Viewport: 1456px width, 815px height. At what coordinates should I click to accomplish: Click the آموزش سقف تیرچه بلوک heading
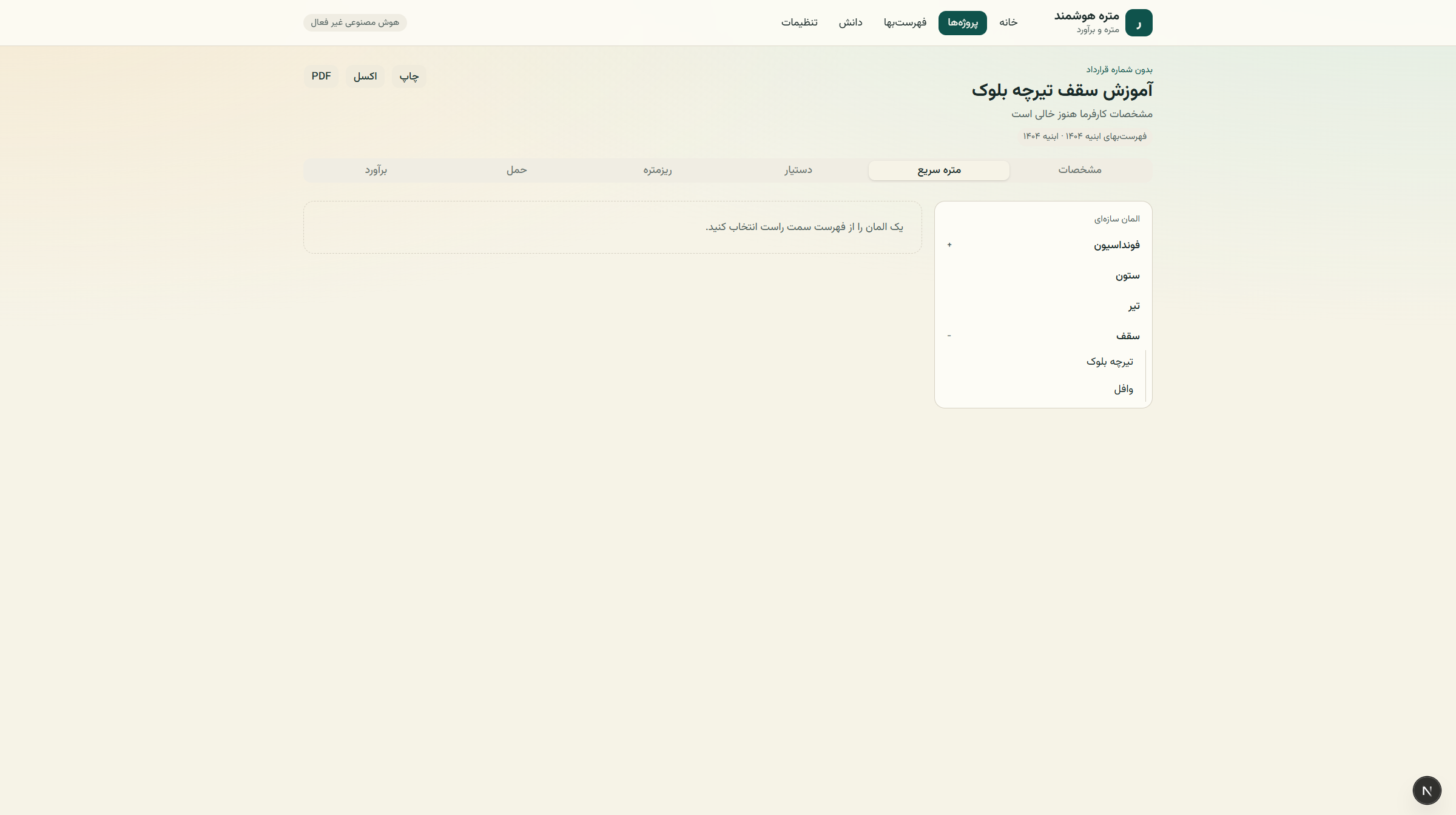click(1062, 90)
